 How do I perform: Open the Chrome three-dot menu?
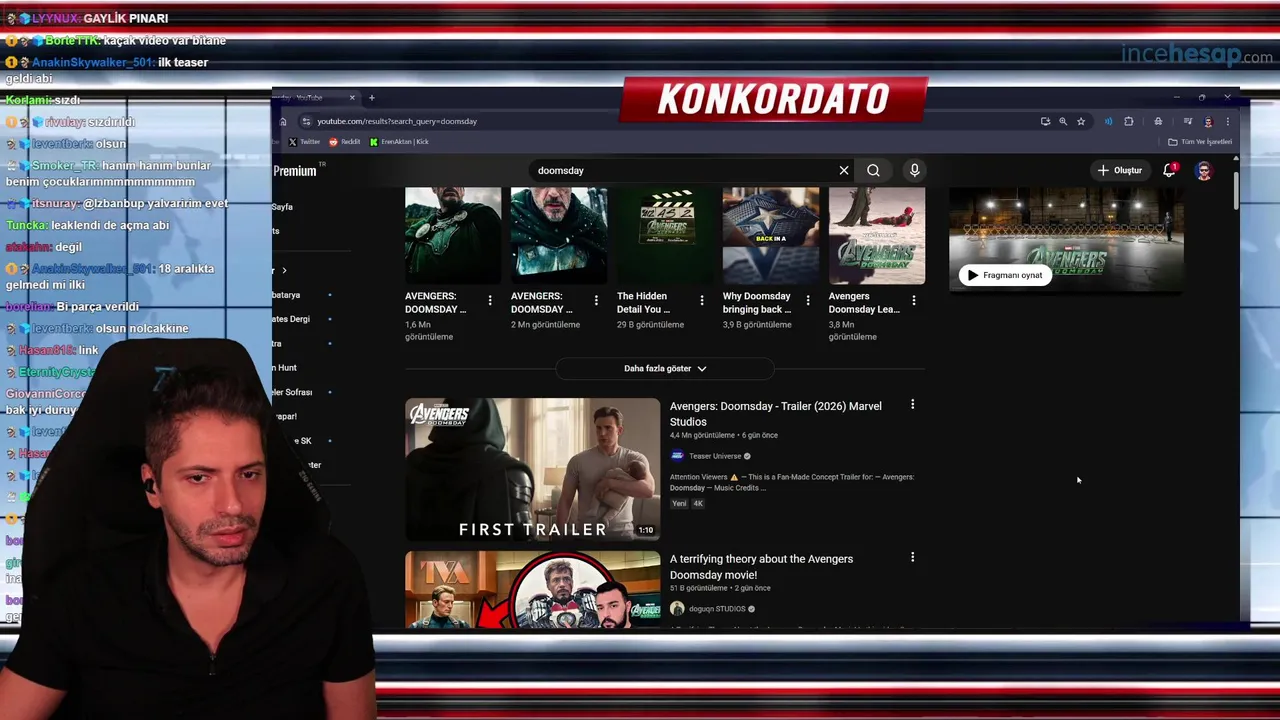coord(1228,121)
